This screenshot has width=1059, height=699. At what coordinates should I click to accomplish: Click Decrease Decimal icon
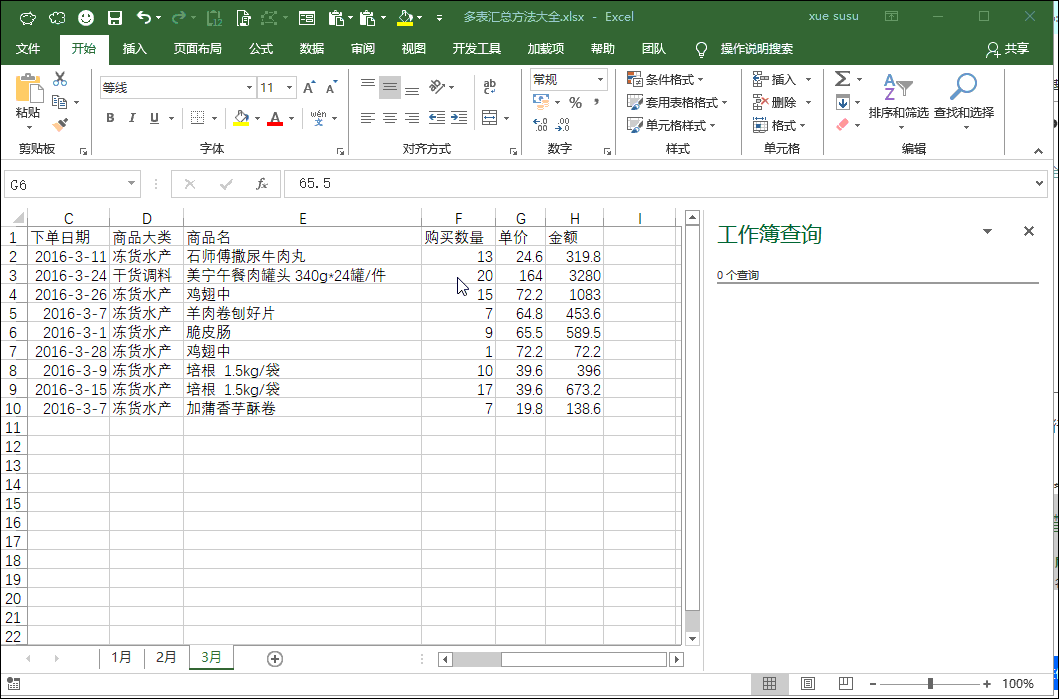pyautogui.click(x=563, y=125)
